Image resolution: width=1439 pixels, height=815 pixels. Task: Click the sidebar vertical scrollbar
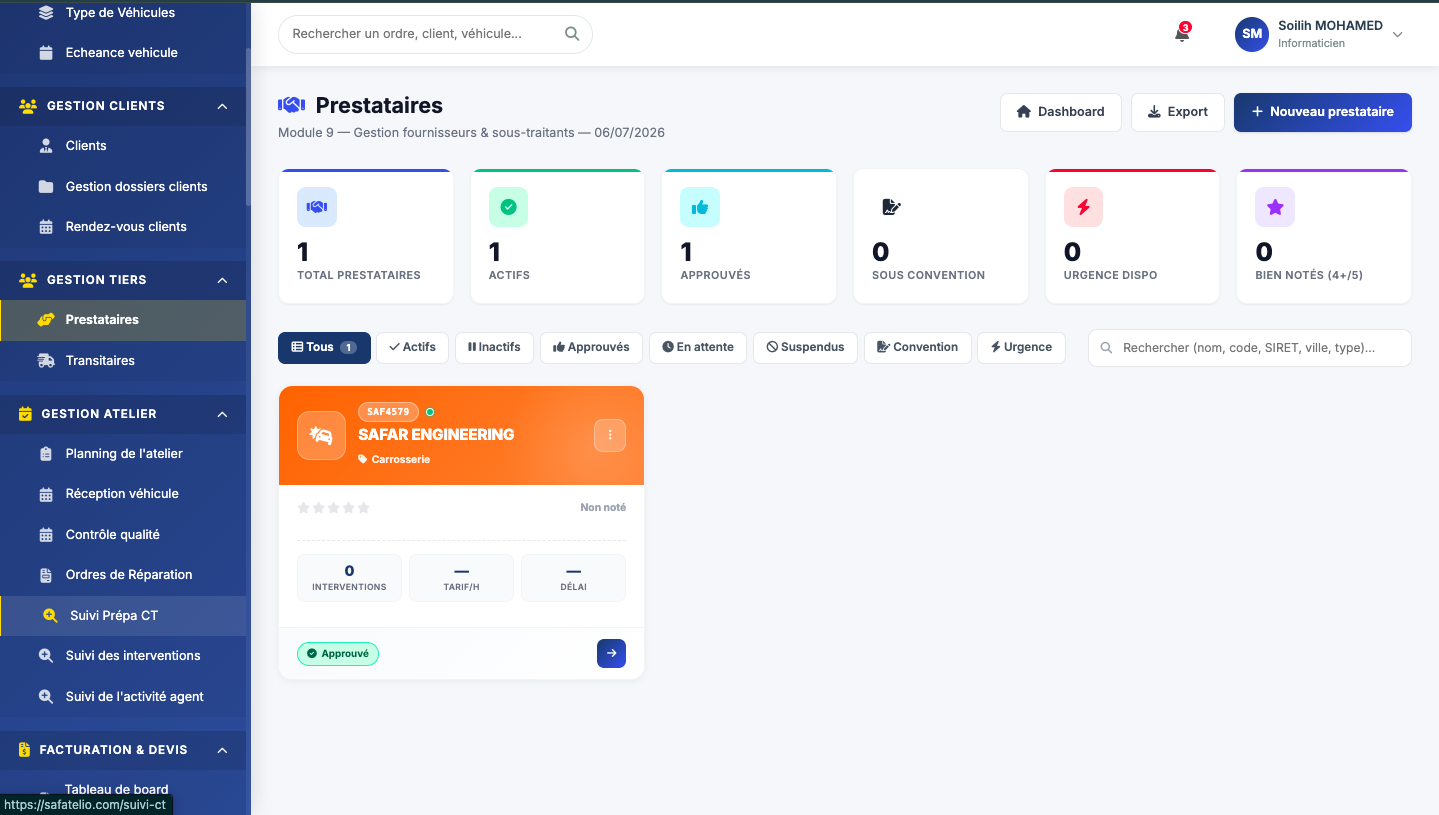(x=248, y=127)
